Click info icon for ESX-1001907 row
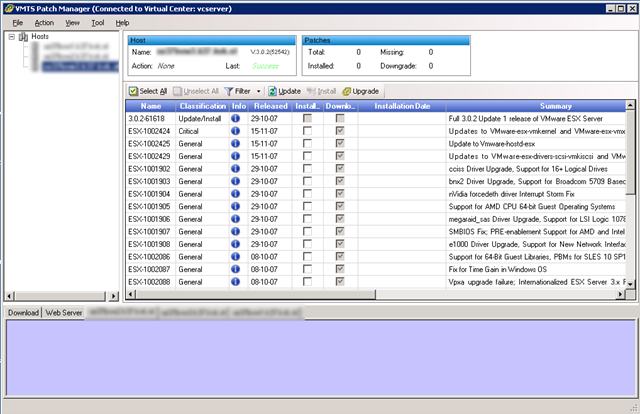The width and height of the screenshot is (640, 414). pos(238,232)
